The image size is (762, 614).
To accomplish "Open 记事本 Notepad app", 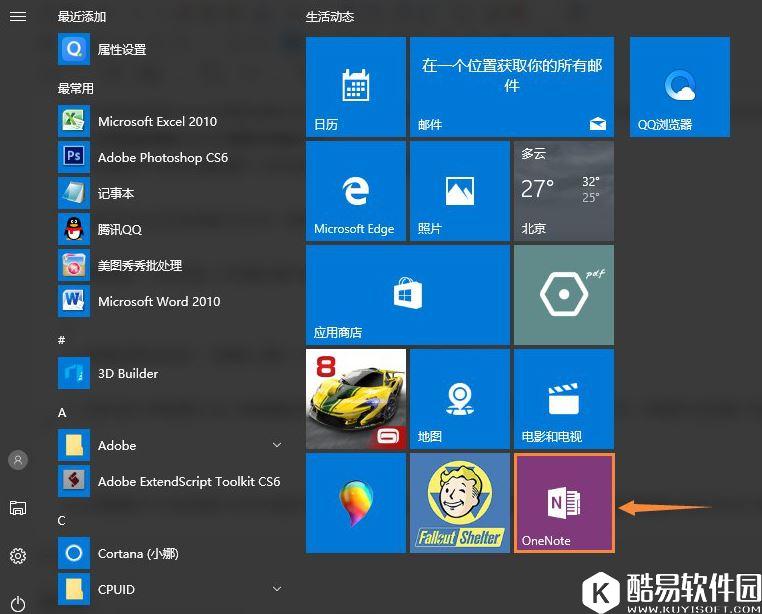I will tap(170, 193).
